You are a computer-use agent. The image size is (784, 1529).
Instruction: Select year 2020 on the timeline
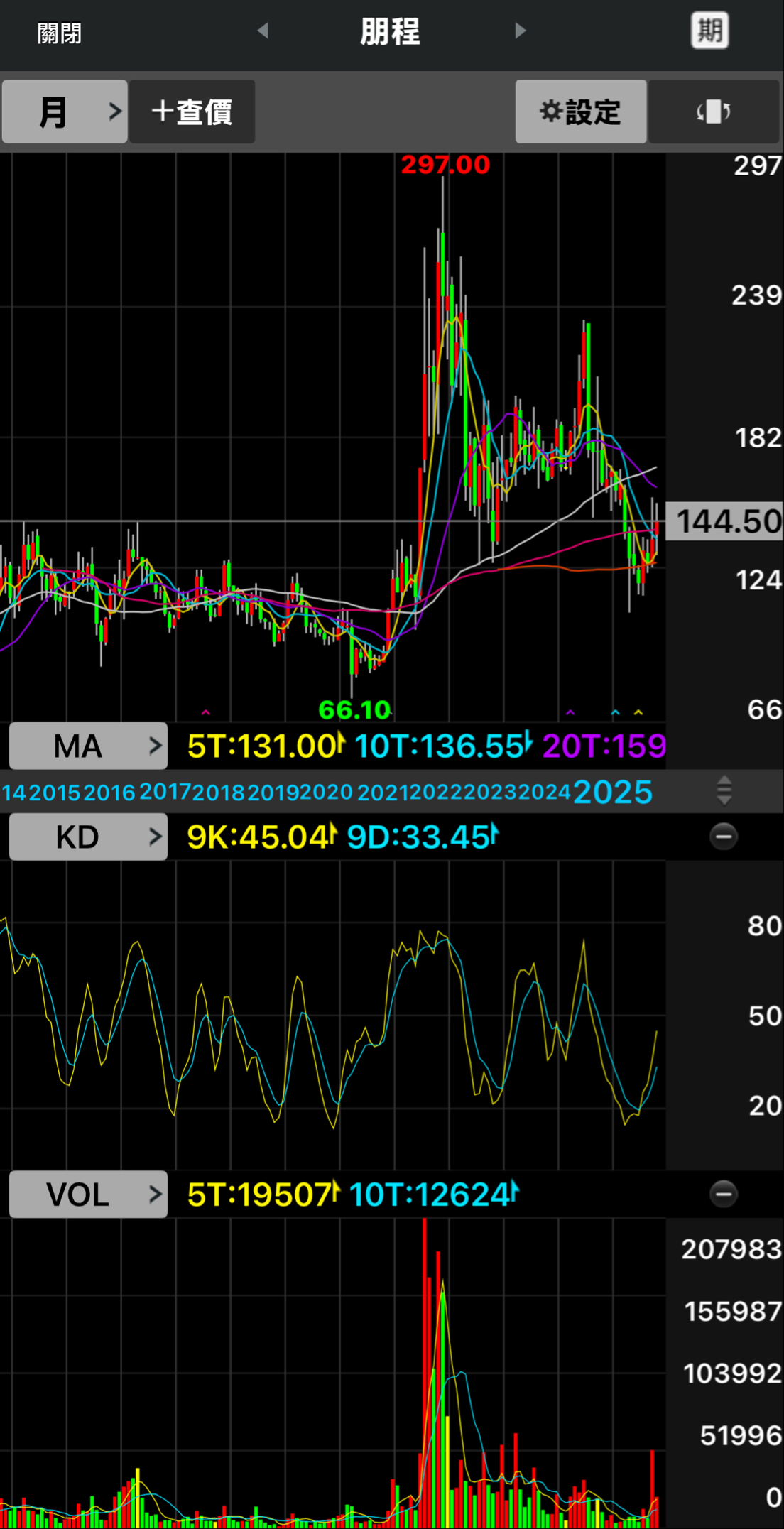click(326, 792)
